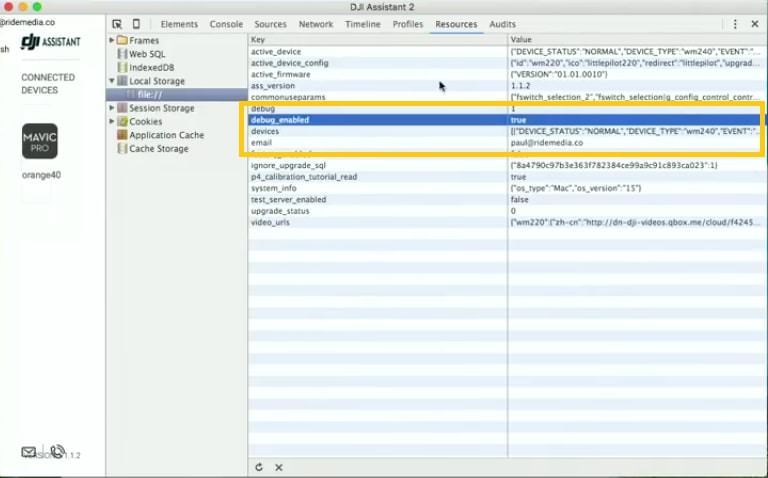Screen dimensions: 768x478
Task: Click the phone support icon
Action: click(x=57, y=452)
